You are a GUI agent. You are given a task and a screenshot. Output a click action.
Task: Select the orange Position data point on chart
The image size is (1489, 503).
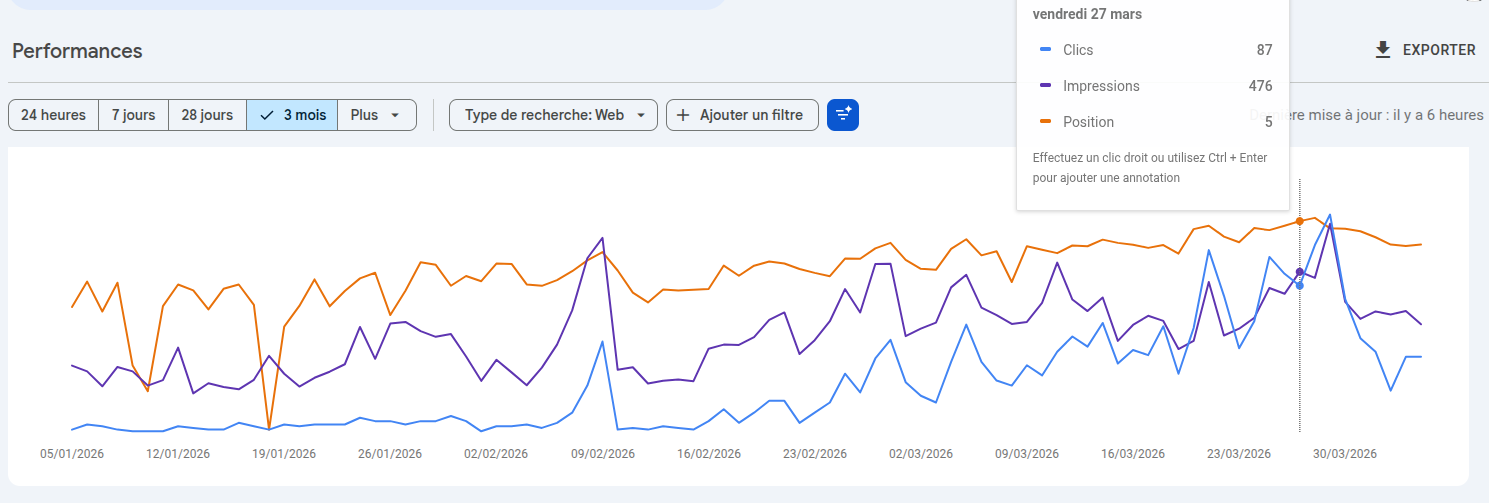tap(1299, 221)
